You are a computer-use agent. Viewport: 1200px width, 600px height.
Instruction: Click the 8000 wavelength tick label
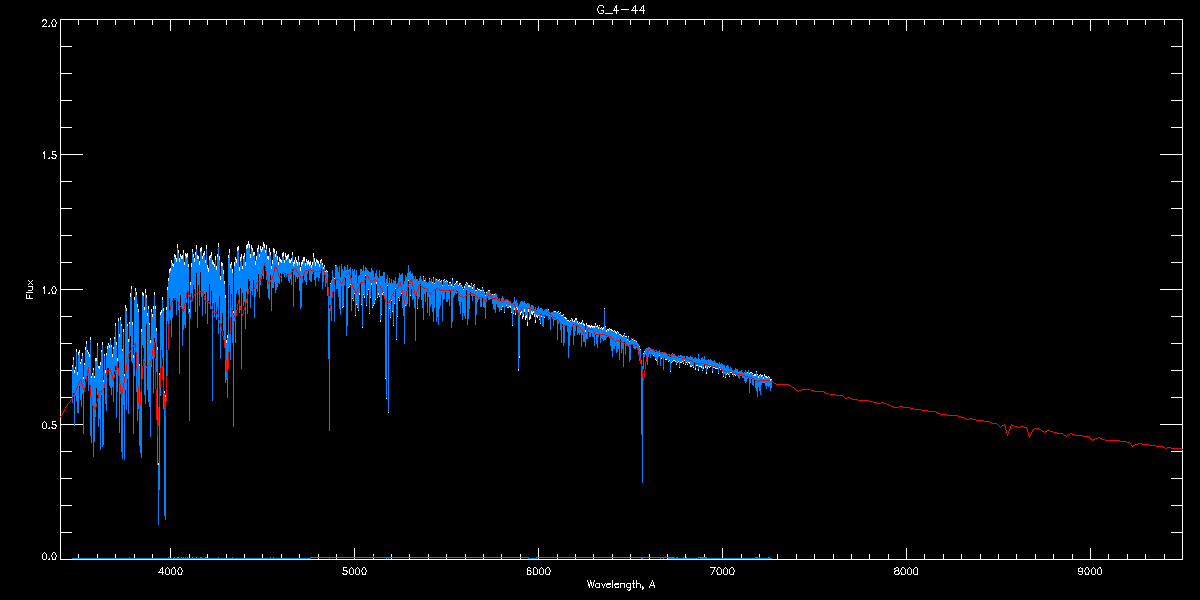[906, 571]
